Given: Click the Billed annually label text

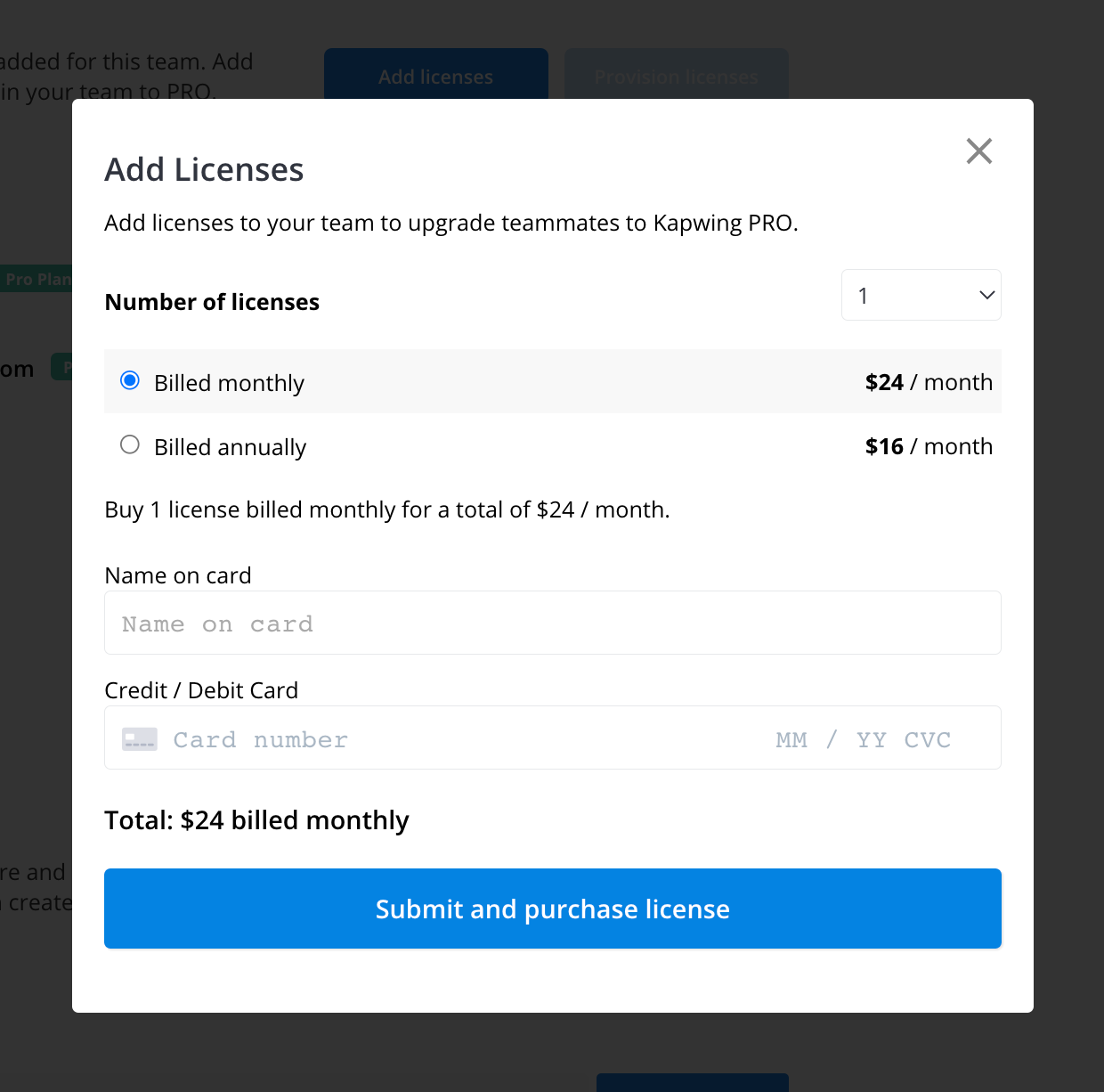Looking at the screenshot, I should tap(230, 447).
